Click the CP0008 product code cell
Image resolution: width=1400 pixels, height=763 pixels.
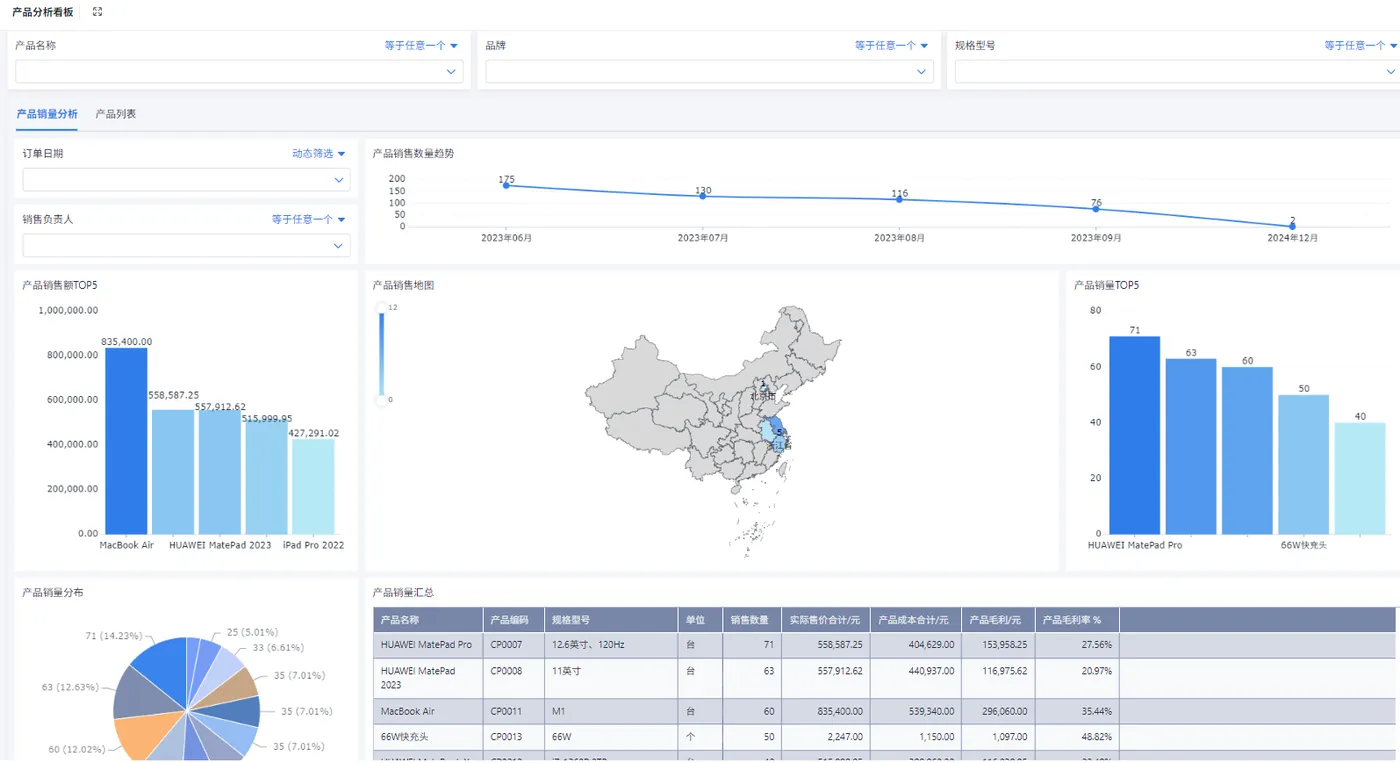point(513,678)
